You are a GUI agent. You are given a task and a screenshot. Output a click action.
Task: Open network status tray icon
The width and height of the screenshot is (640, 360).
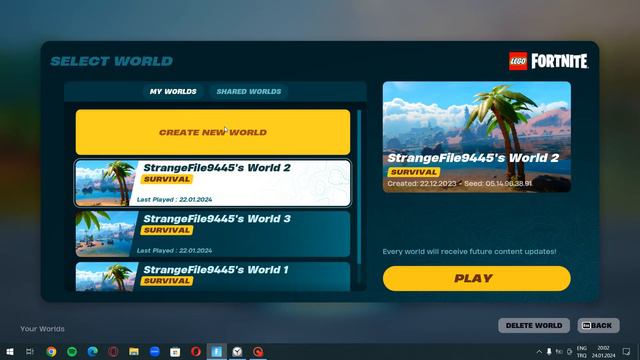coord(559,351)
